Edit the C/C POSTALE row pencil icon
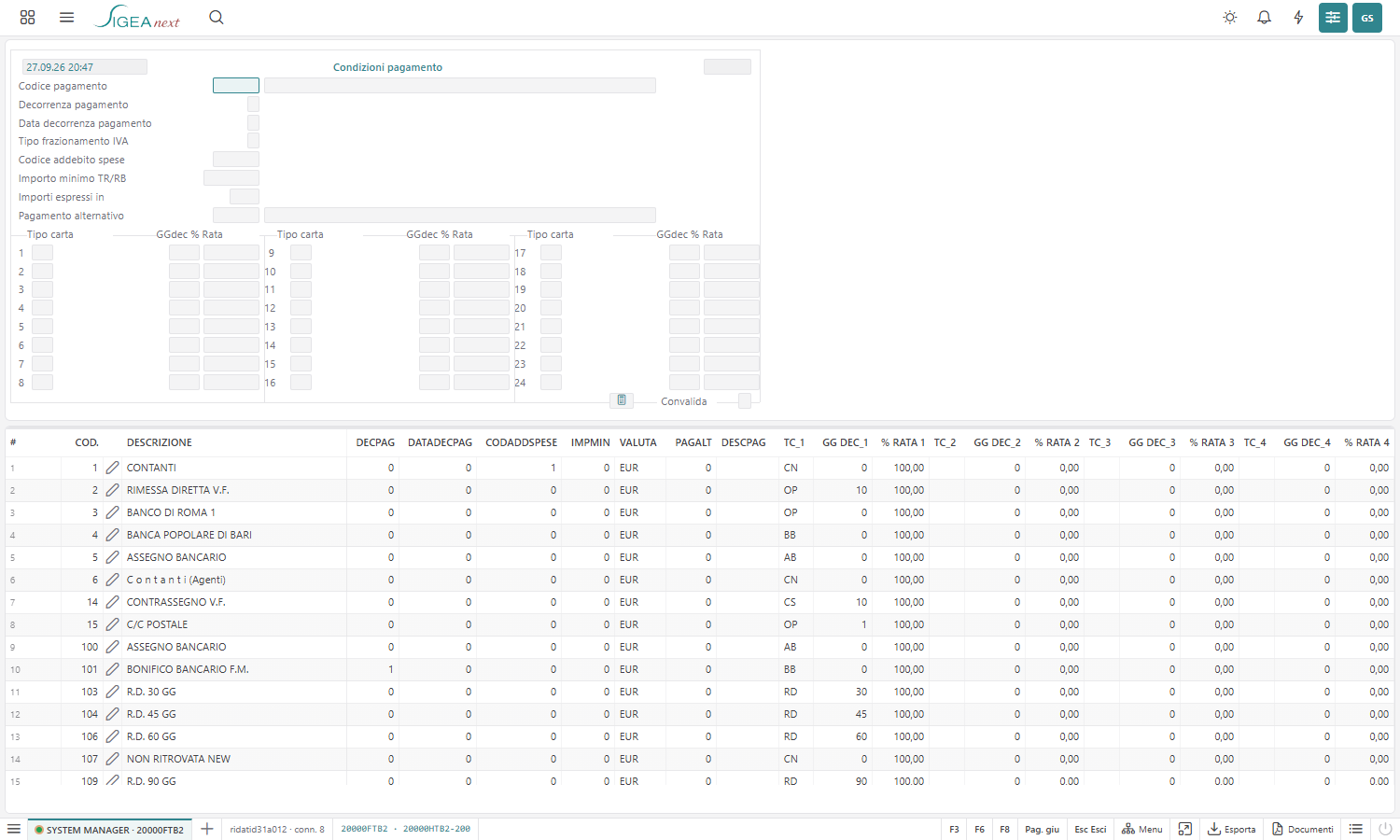 112,624
